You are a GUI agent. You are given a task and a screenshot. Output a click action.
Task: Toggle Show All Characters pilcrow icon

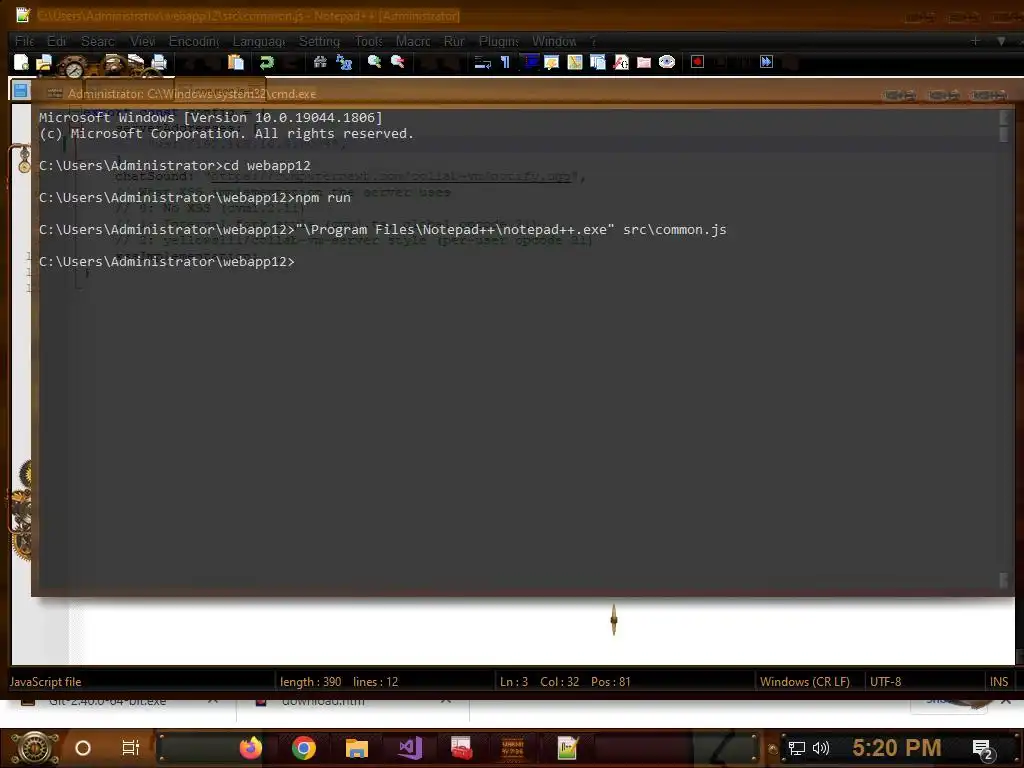pyautogui.click(x=505, y=62)
